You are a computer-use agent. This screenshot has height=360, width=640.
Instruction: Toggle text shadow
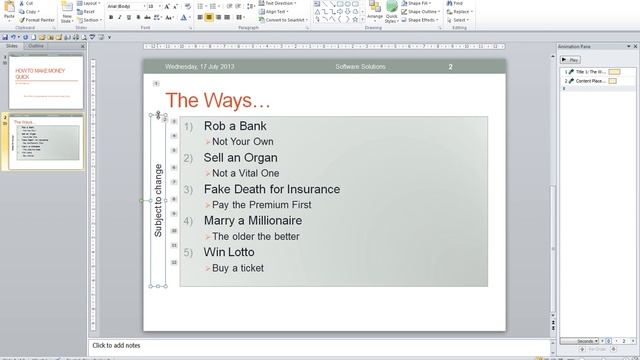(138, 17)
